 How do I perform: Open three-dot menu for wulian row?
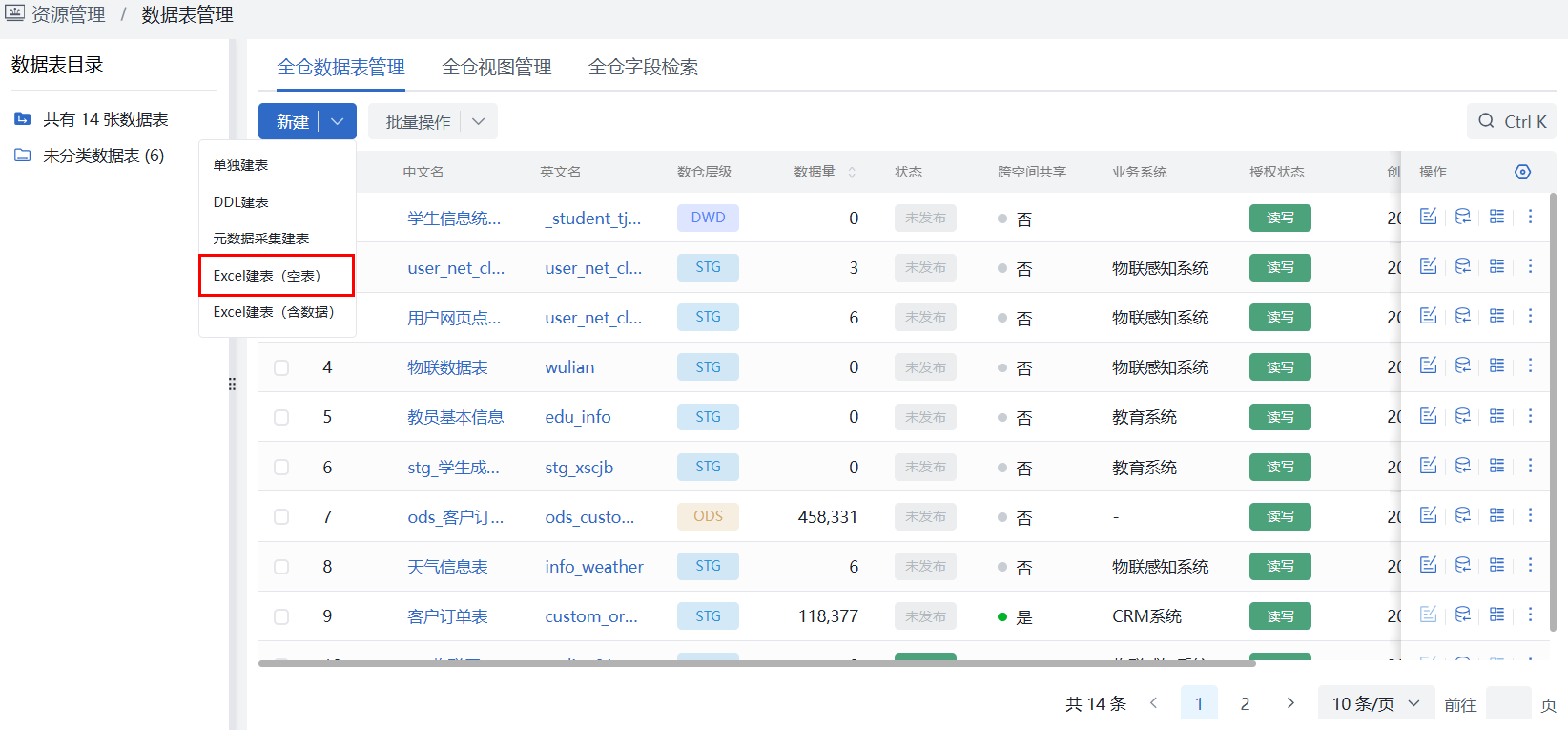tap(1531, 365)
